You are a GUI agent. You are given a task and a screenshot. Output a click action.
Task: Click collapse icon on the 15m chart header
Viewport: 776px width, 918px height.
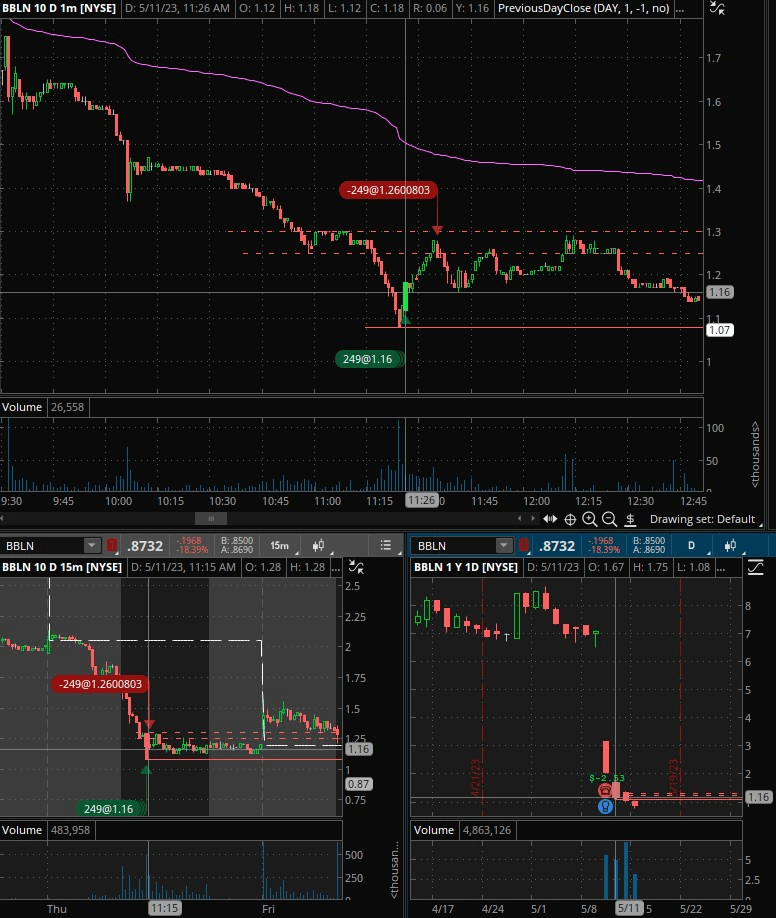coord(356,567)
